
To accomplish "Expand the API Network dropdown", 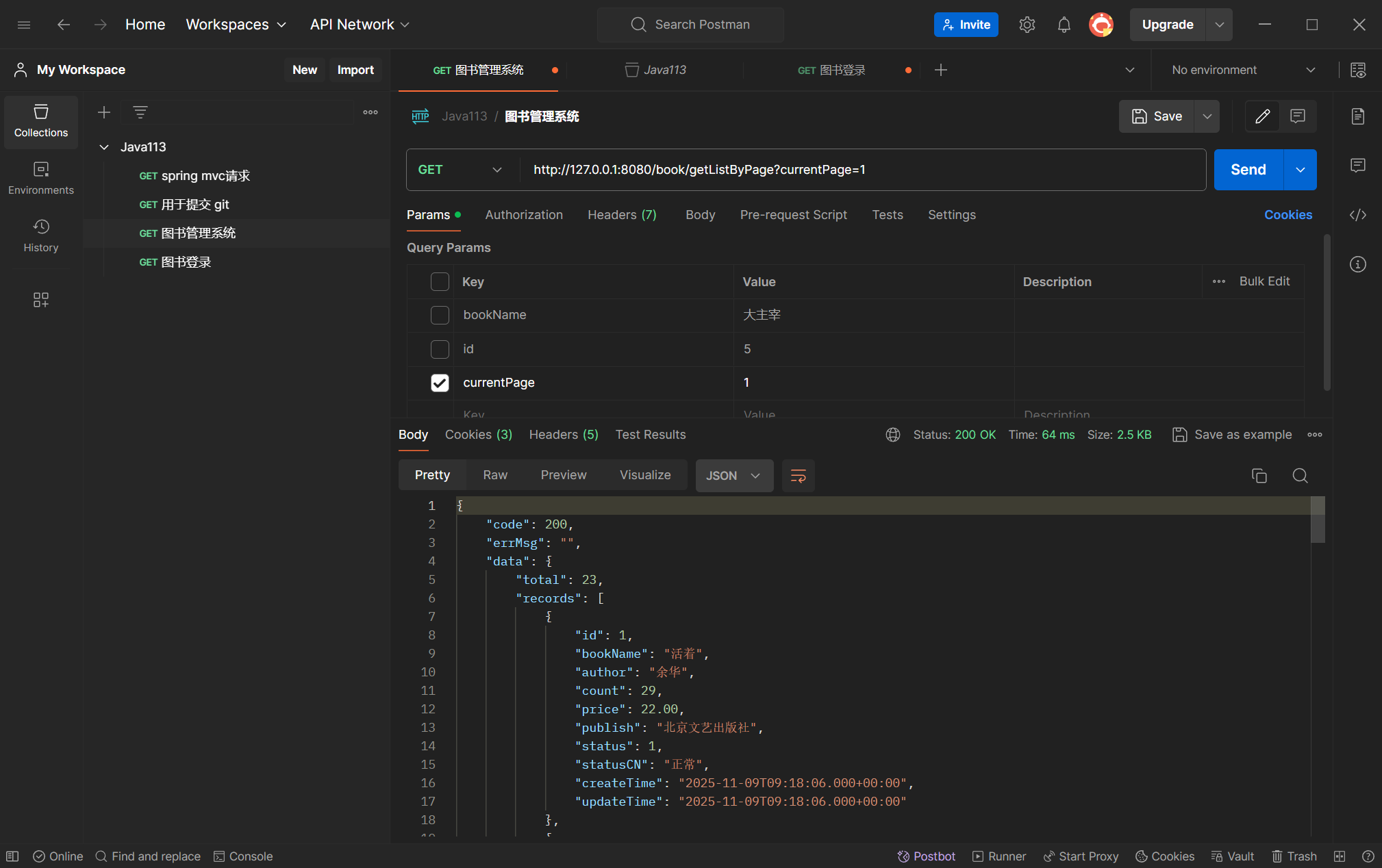I will 360,25.
